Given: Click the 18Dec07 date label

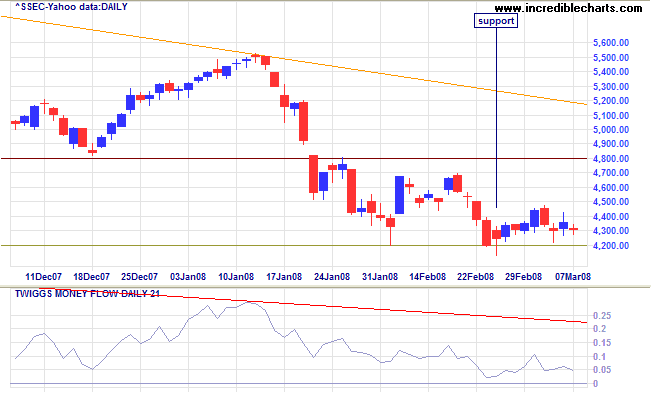Looking at the screenshot, I should (92, 276).
